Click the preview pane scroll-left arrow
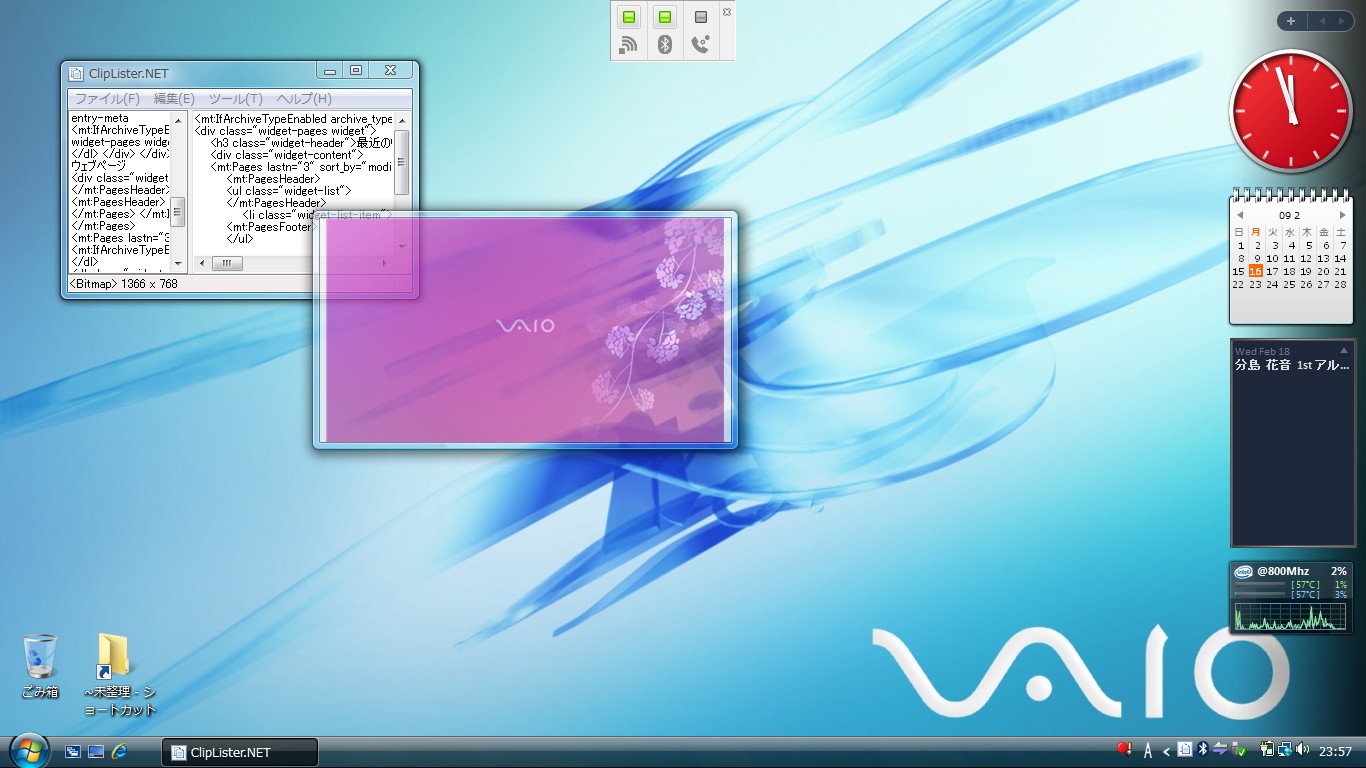This screenshot has height=768, width=1366. pos(201,263)
